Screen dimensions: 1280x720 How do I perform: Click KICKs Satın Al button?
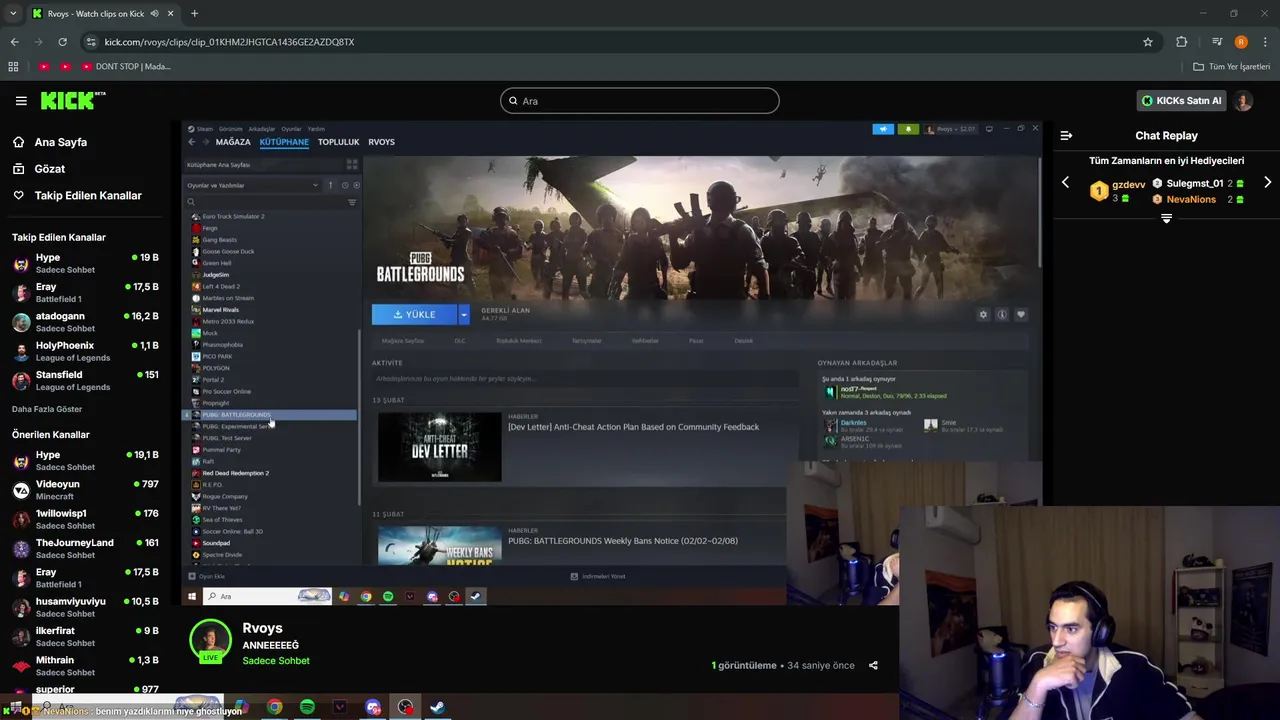tap(1181, 100)
